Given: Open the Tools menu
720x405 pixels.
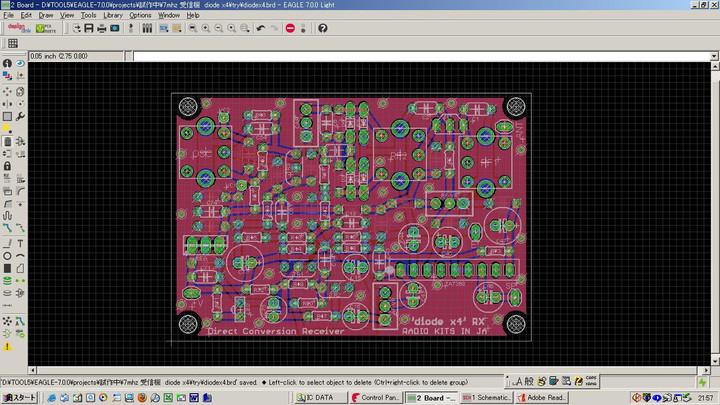Looking at the screenshot, I should [89, 16].
